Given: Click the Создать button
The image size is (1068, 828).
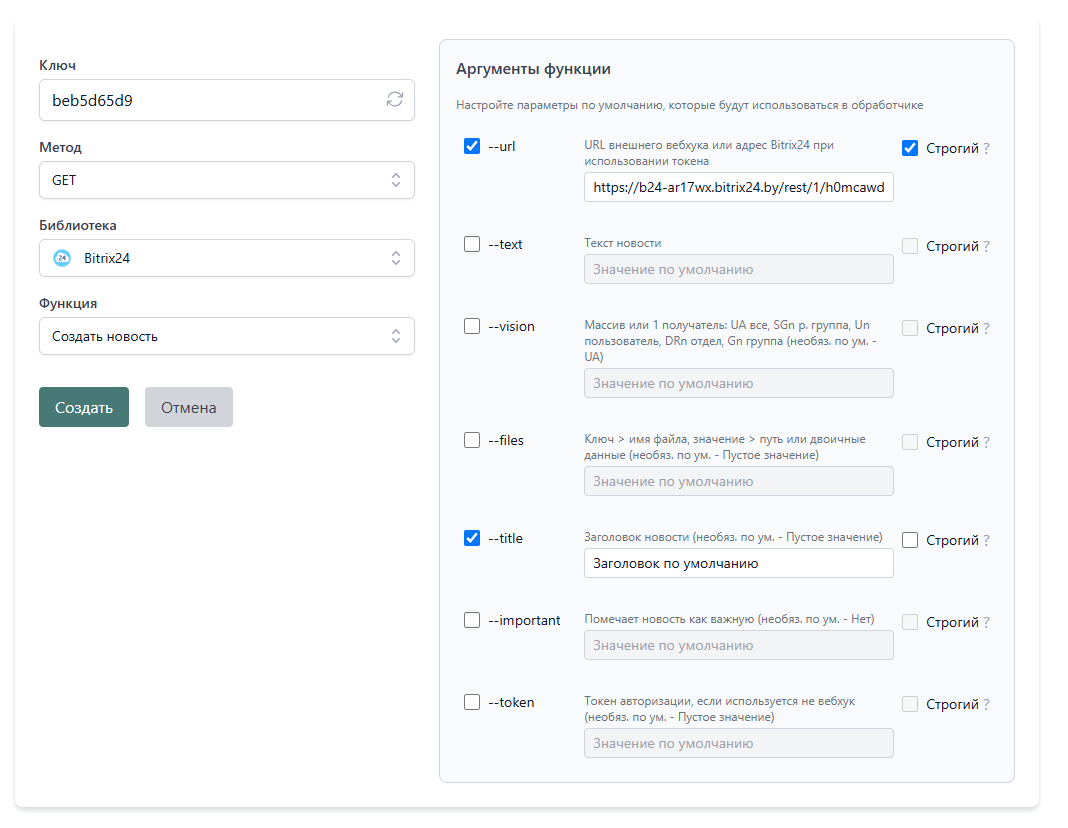Looking at the screenshot, I should click(x=84, y=407).
